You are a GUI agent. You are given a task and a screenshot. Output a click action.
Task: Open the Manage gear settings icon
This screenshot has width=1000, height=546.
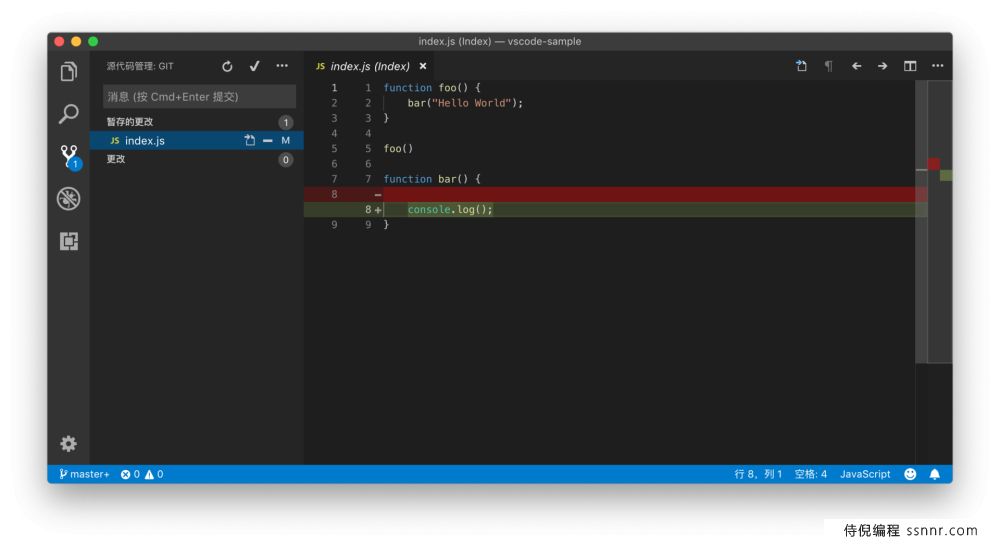(x=68, y=443)
